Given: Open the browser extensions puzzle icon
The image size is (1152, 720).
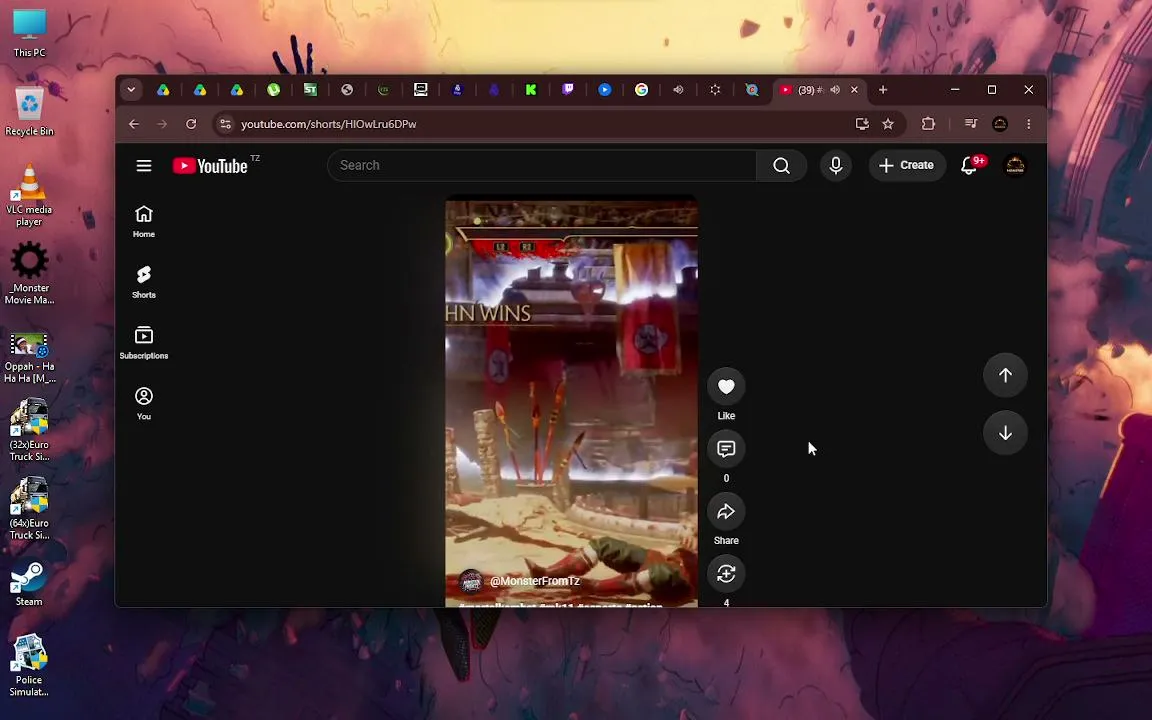Looking at the screenshot, I should (x=929, y=124).
